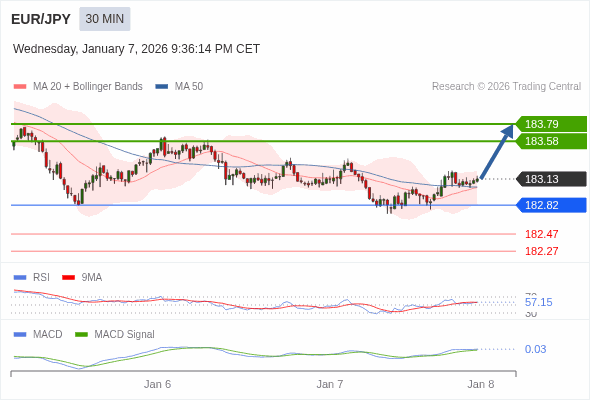Click the 'Jan 7' axis label
This screenshot has height=400, width=590.
tap(330, 384)
